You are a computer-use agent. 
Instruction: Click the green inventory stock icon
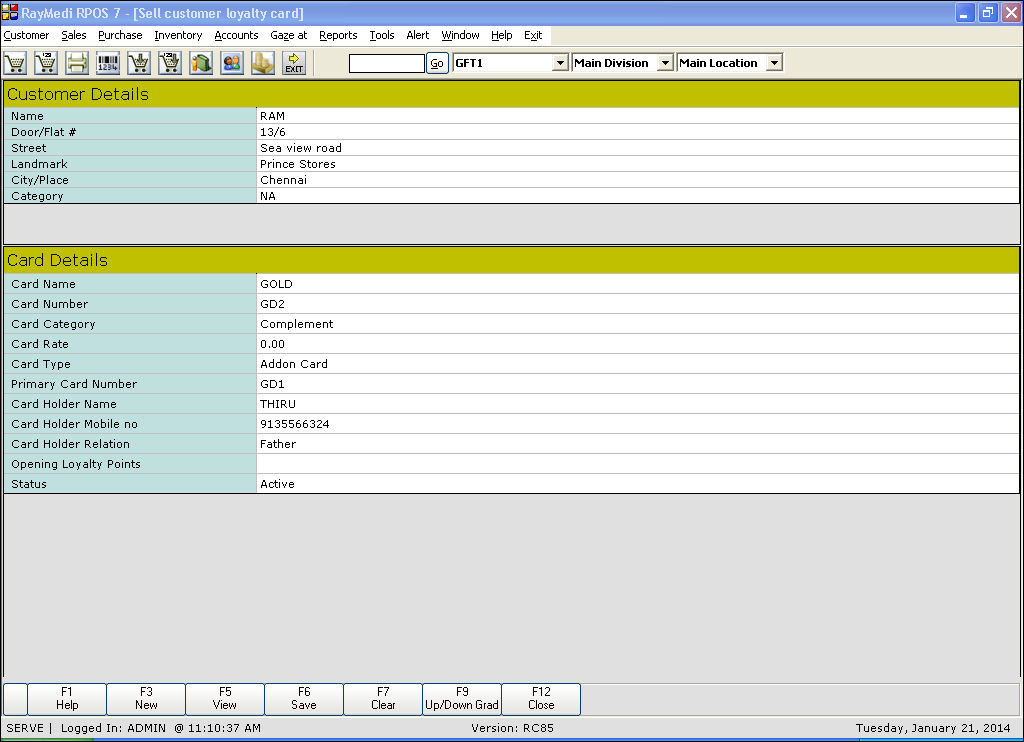(201, 63)
